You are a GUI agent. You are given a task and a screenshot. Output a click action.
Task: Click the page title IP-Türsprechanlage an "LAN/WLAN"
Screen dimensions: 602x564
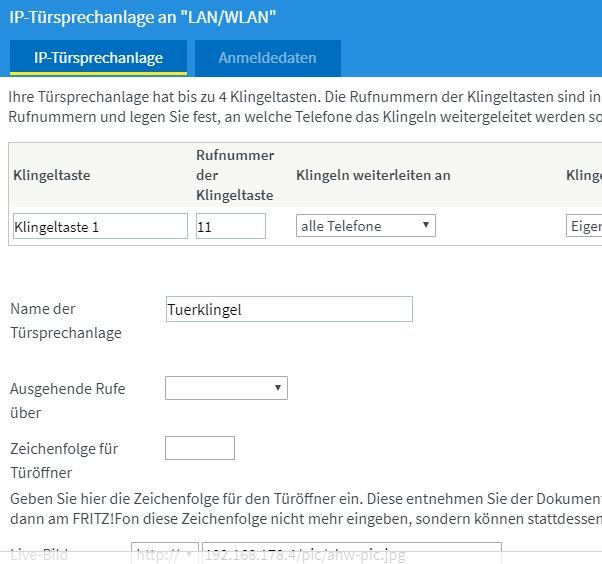(143, 17)
